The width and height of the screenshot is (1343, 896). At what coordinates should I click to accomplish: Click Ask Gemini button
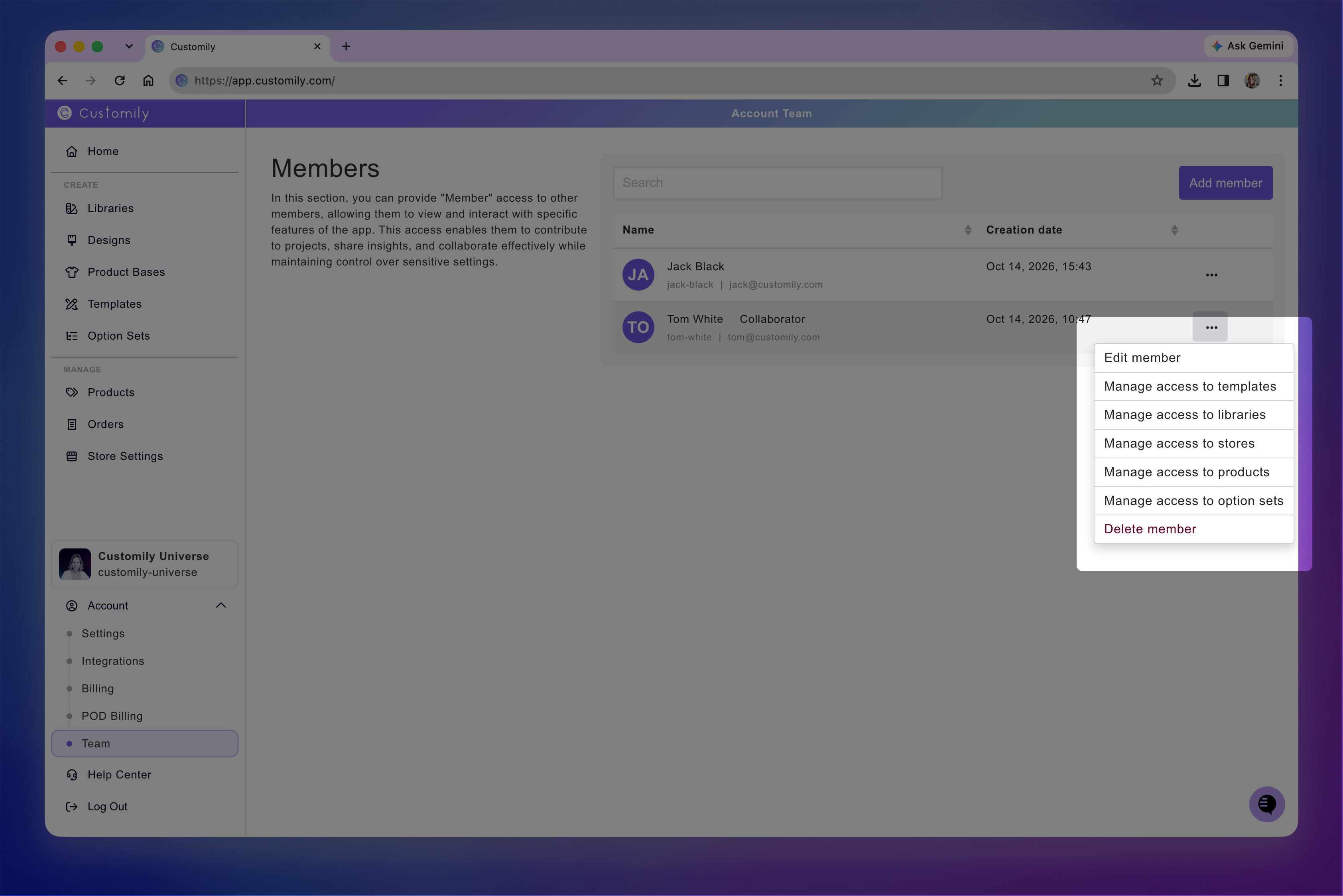click(x=1248, y=46)
